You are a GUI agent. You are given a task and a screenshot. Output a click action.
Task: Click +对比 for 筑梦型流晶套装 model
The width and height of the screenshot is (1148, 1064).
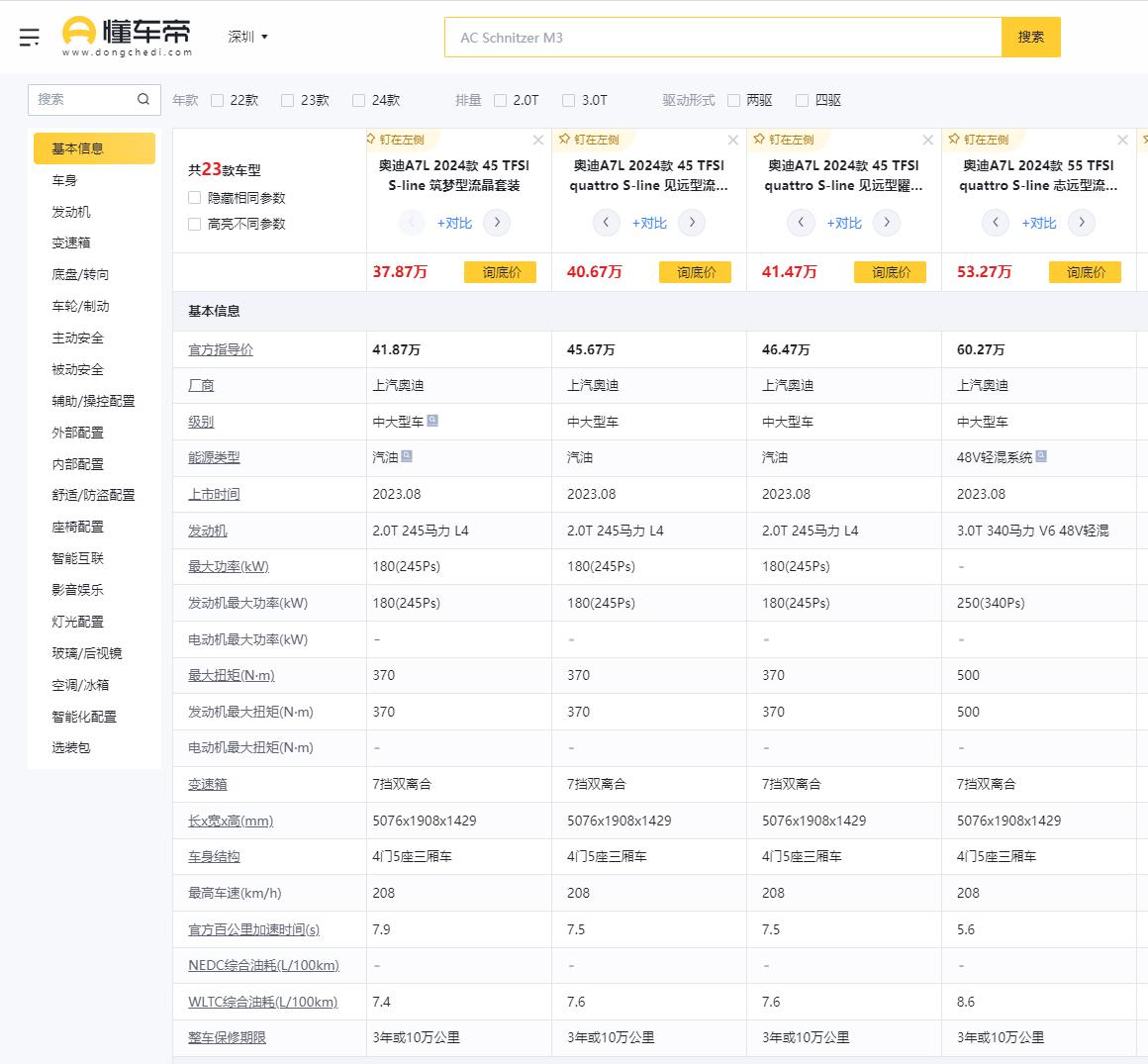[x=454, y=224]
